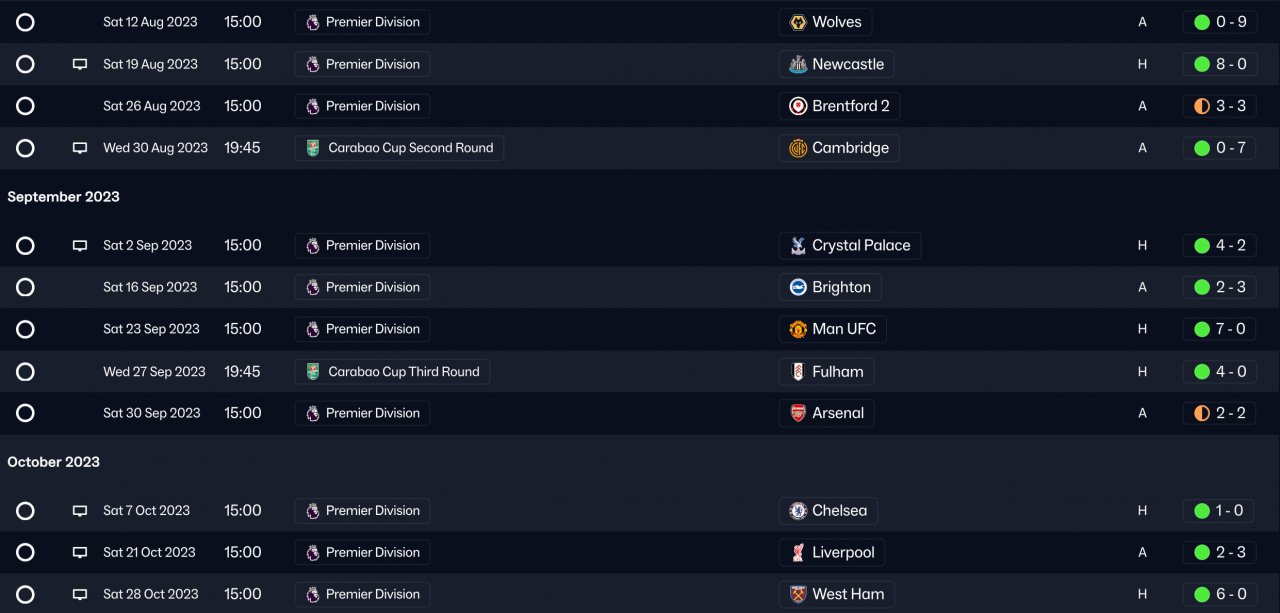The image size is (1280, 613).
Task: Click the Liverpool crest icon
Action: coord(798,553)
